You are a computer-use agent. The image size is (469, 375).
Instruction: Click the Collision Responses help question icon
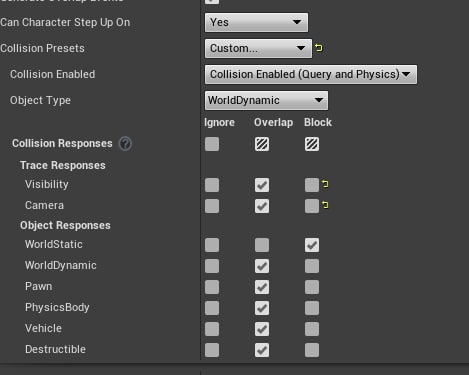[126, 144]
